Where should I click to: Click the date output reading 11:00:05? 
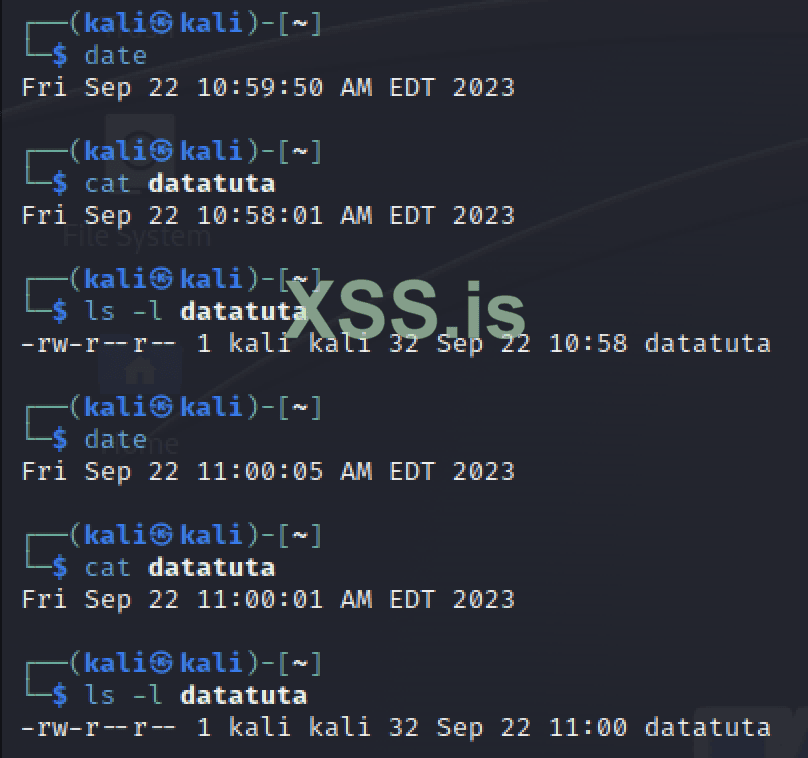click(268, 471)
